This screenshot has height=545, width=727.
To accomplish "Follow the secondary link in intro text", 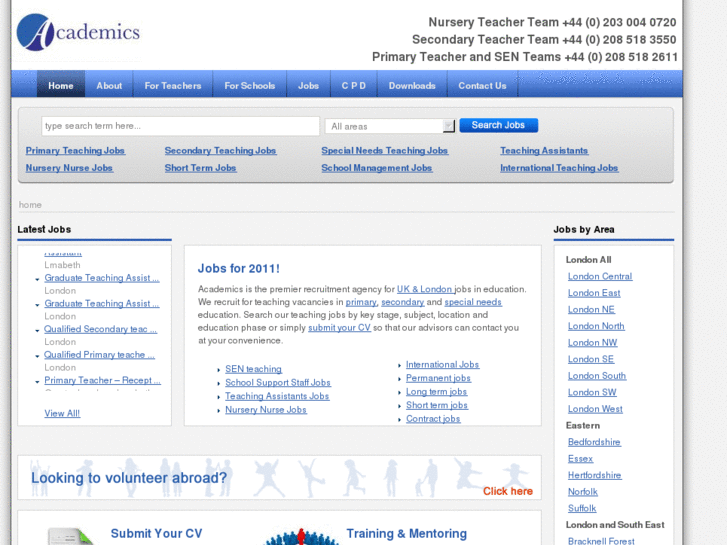I will click(x=402, y=302).
